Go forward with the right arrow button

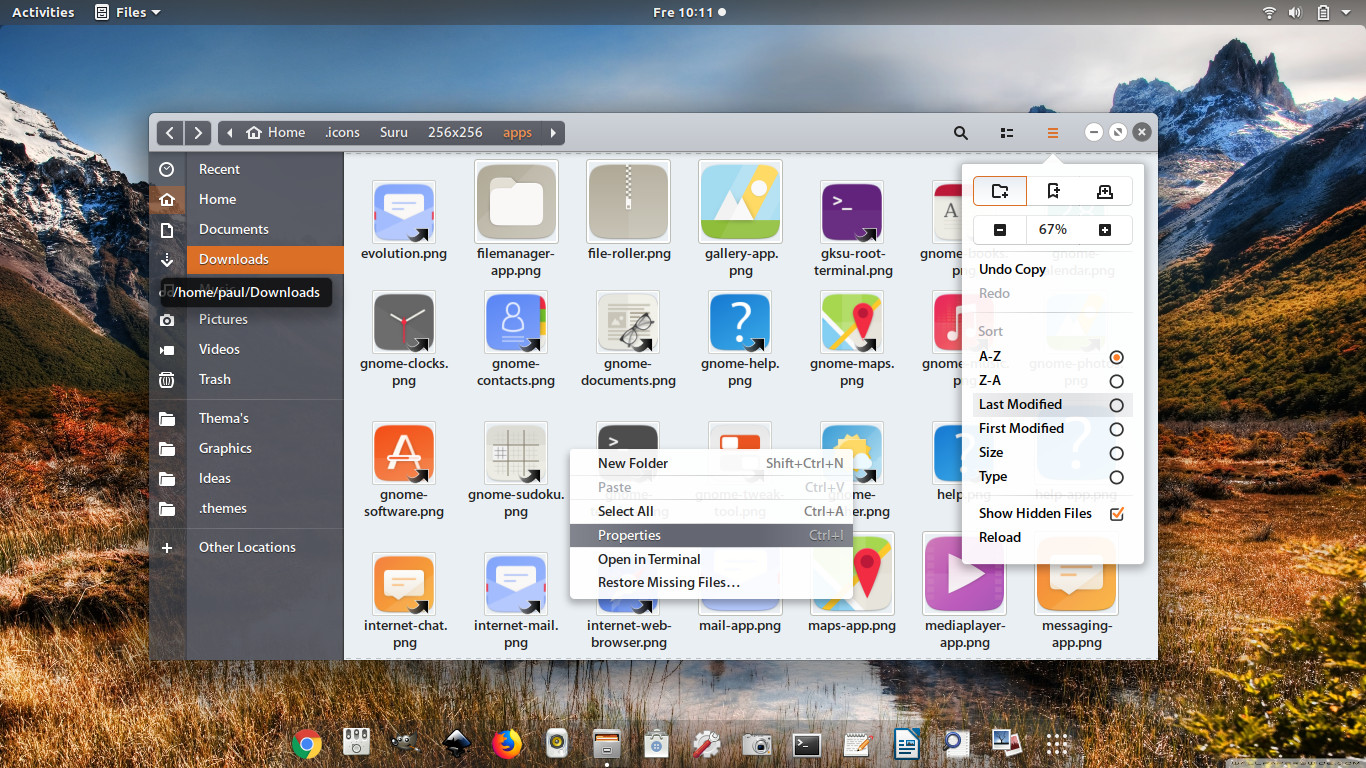(198, 132)
